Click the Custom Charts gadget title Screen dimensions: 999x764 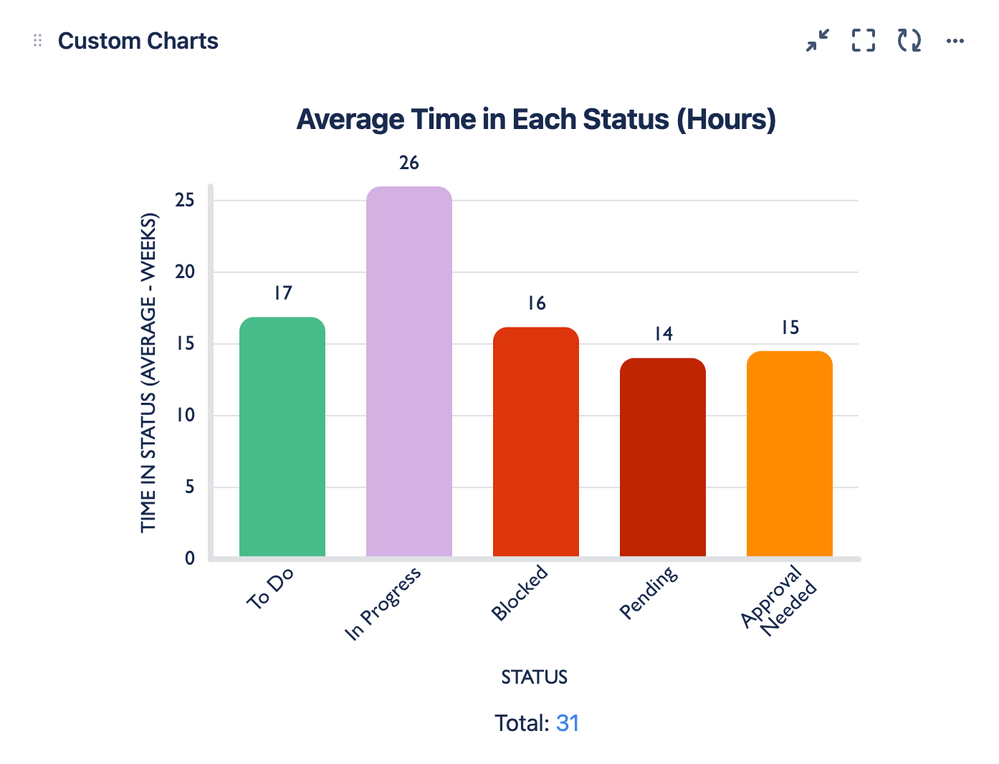[x=138, y=41]
